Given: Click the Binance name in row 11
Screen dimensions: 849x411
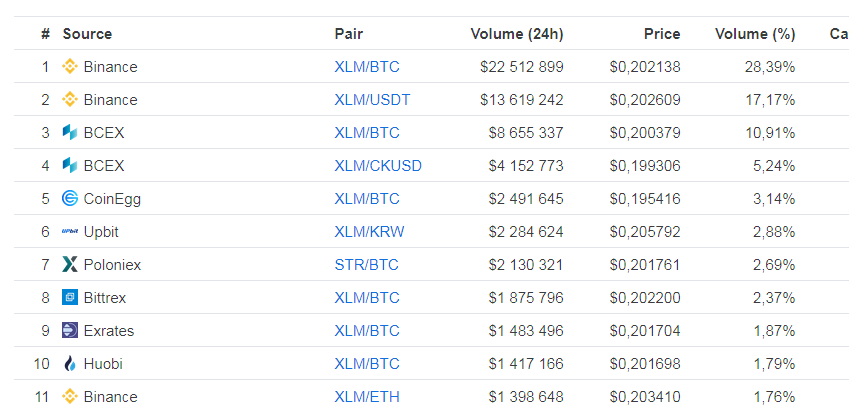Looking at the screenshot, I should (x=110, y=397).
